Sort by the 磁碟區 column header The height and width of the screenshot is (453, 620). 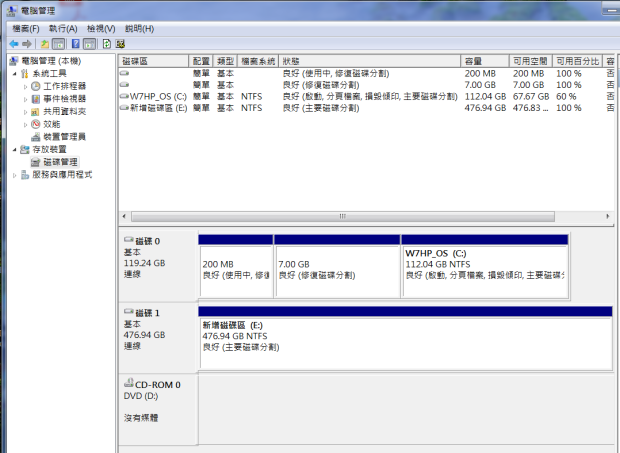point(153,61)
